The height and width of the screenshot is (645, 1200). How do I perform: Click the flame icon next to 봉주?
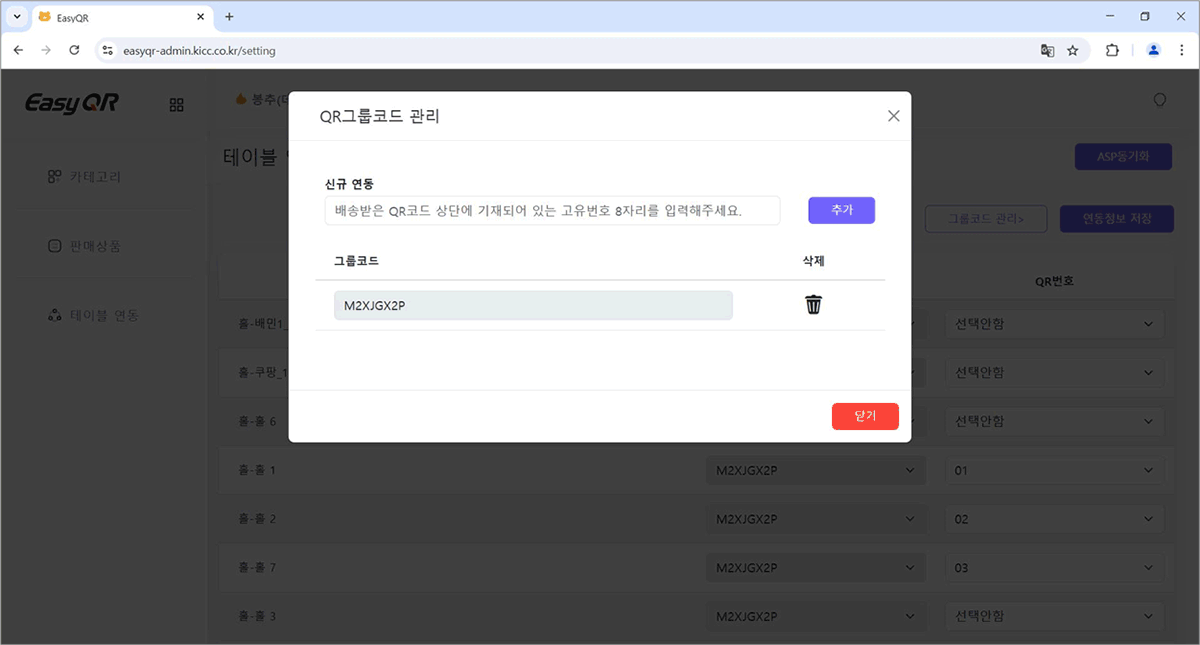tap(239, 99)
